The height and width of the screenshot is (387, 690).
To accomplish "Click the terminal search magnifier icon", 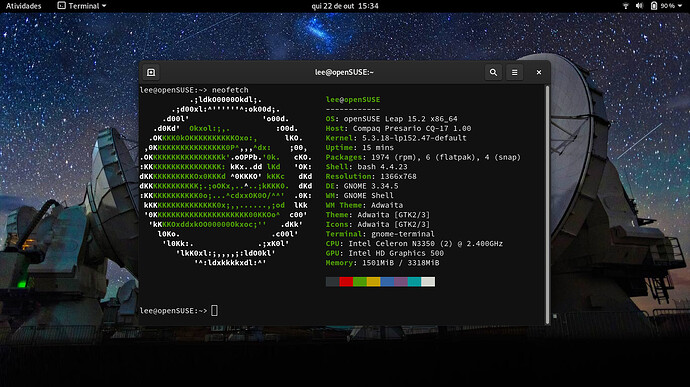I will (493, 72).
